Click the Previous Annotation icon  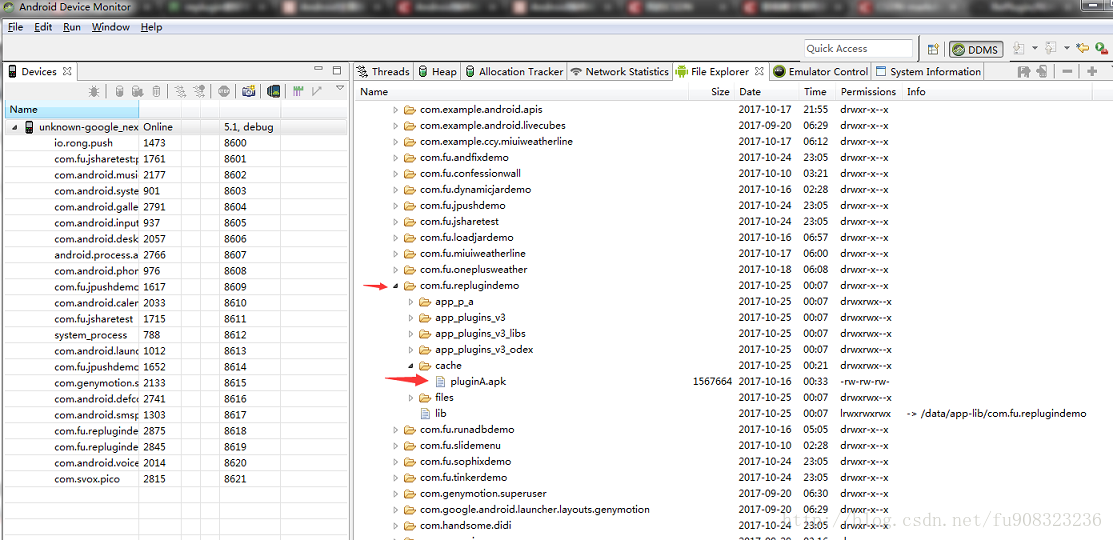point(1051,48)
